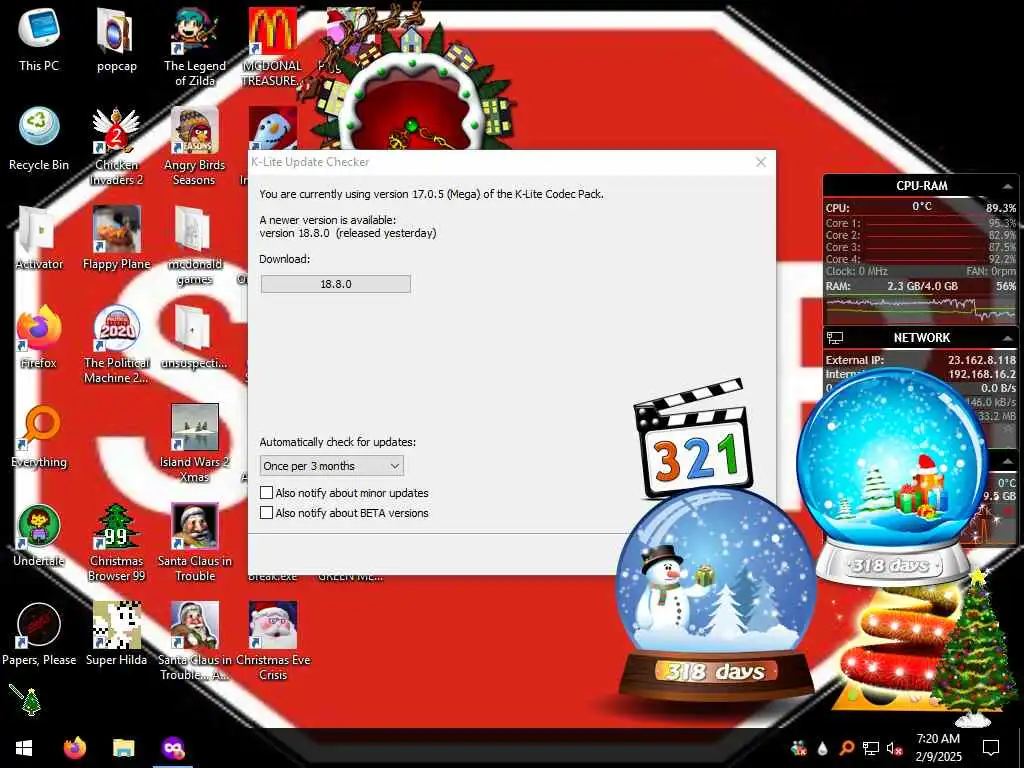Collapse the widget panel below NETWORK
Image resolution: width=1024 pixels, height=768 pixels.
pos(1007,462)
